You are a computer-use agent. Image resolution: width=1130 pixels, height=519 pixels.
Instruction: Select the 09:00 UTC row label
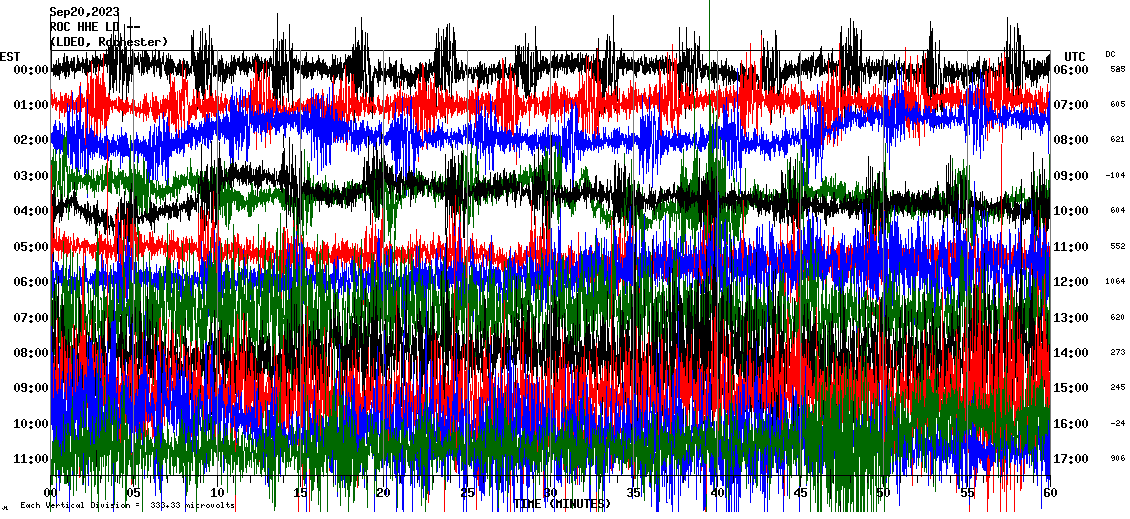point(1073,176)
